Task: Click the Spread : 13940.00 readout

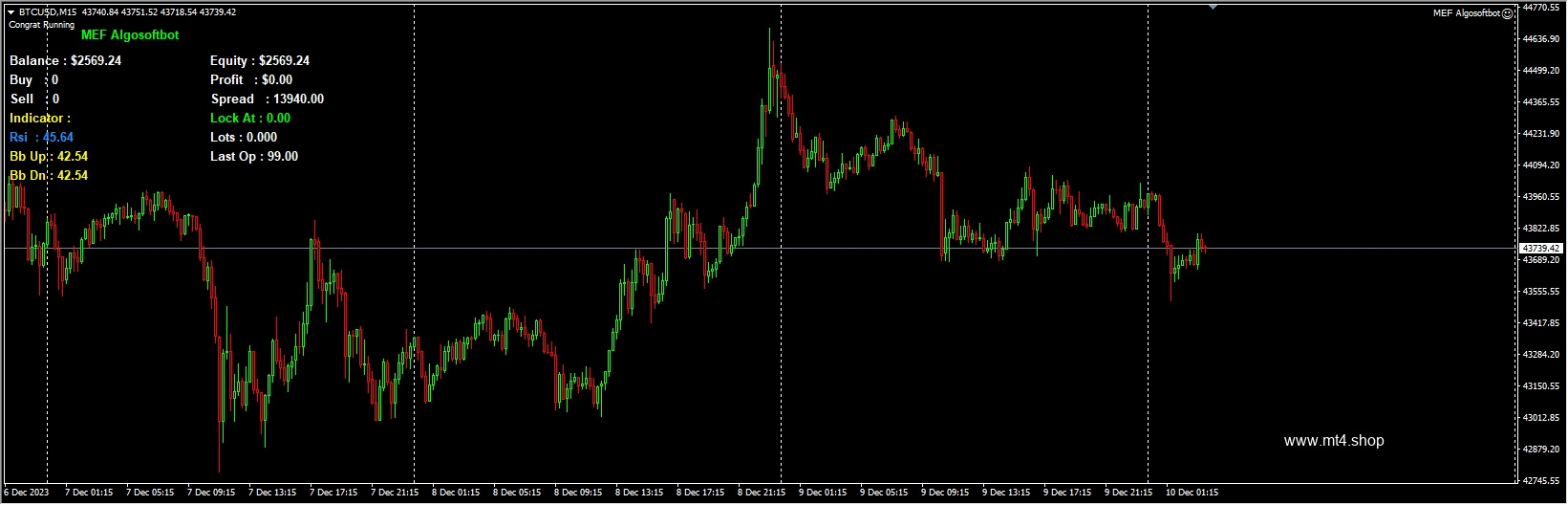Action: coord(268,99)
